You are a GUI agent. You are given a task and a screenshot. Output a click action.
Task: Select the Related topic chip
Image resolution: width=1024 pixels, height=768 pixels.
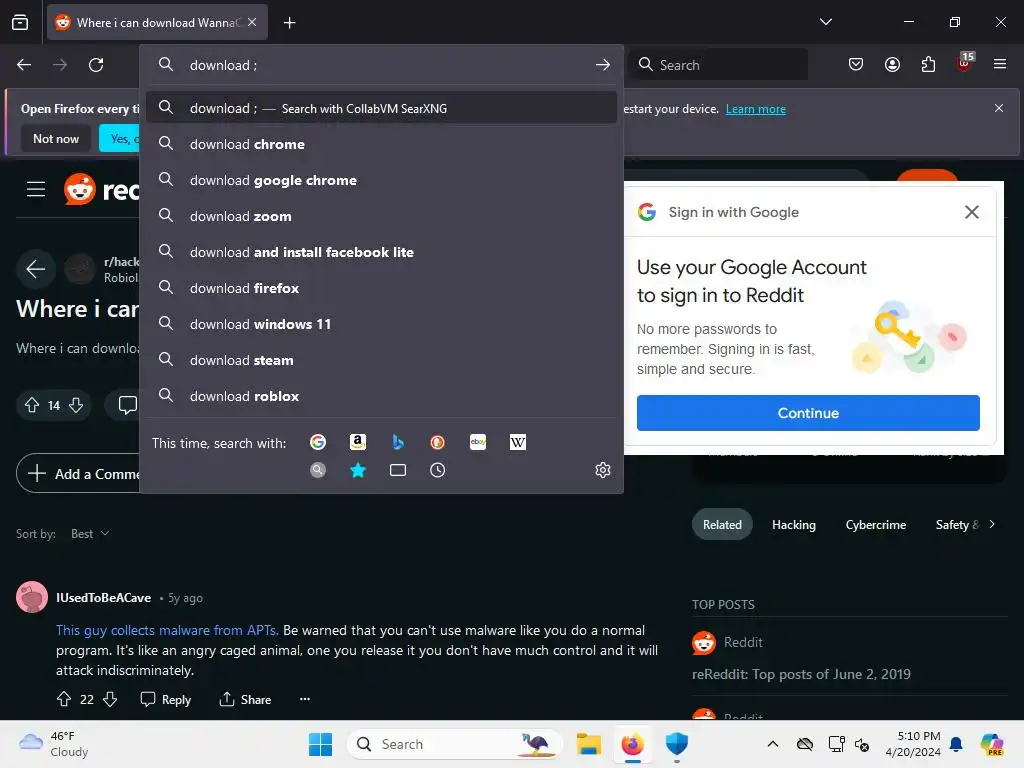coord(722,524)
